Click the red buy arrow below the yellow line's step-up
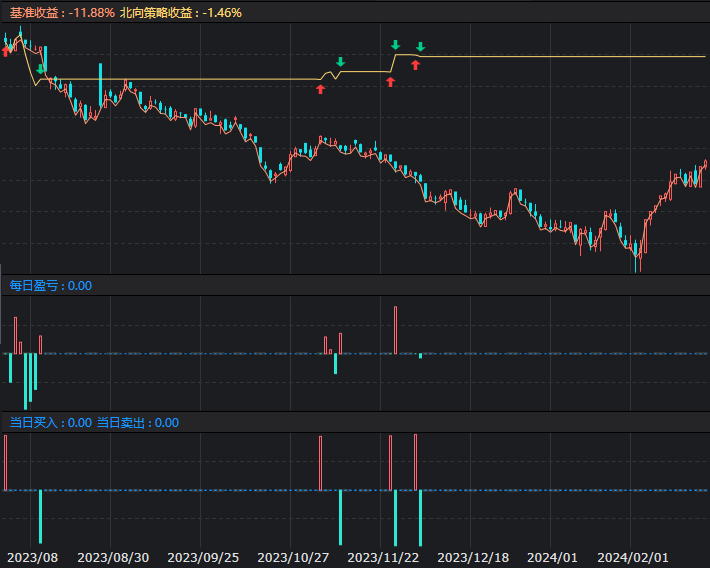The height and width of the screenshot is (568, 710). [x=390, y=82]
